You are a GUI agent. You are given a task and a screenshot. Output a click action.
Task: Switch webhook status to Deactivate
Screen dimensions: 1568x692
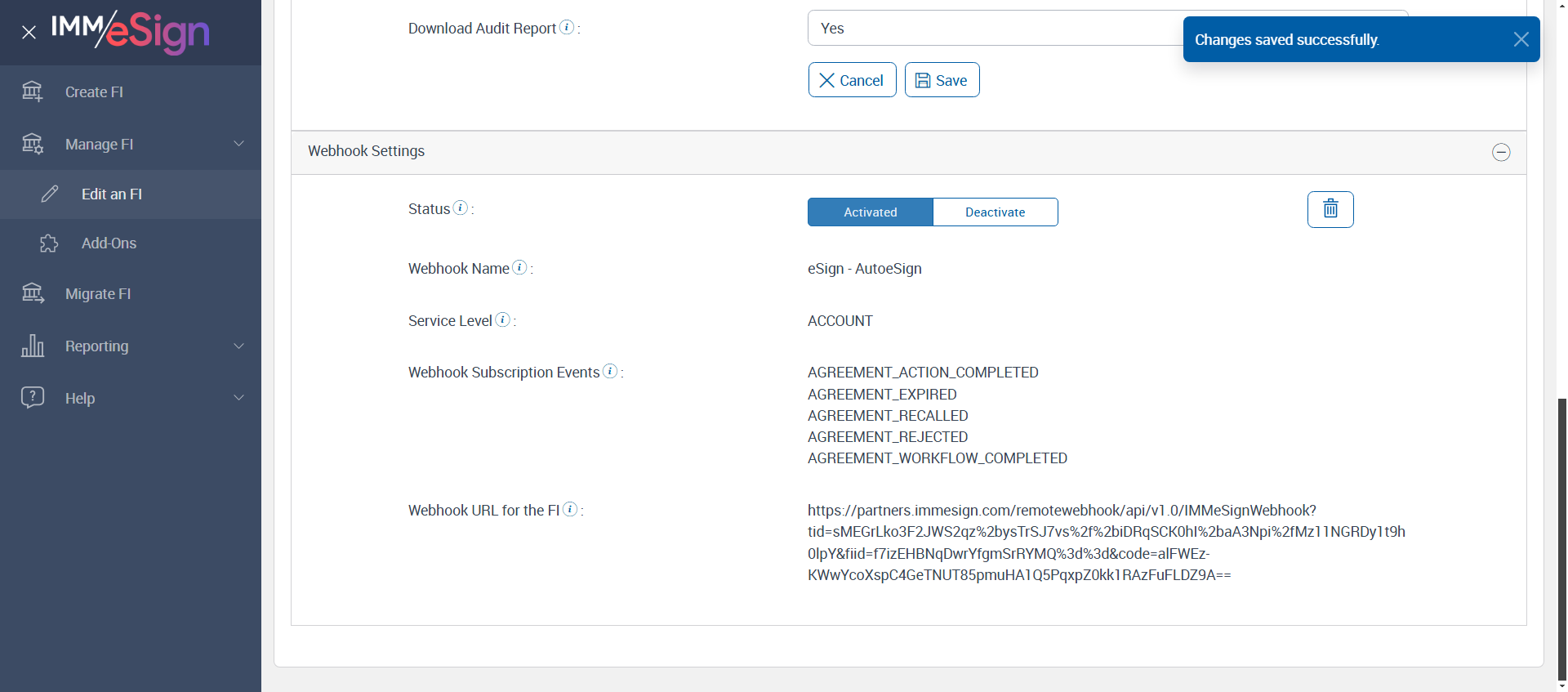coord(996,212)
